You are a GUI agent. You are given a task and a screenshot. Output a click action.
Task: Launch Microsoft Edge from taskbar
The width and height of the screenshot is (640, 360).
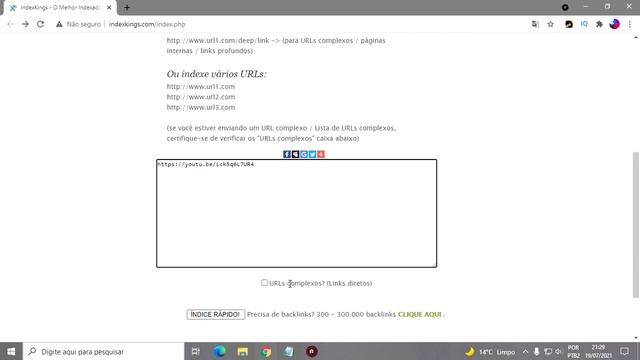pos(219,351)
